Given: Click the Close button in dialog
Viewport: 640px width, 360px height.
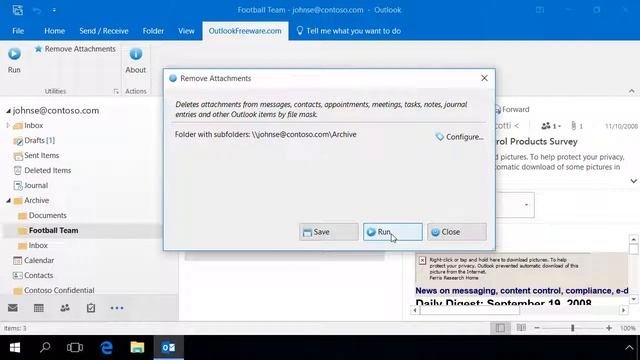Looking at the screenshot, I should 457,232.
